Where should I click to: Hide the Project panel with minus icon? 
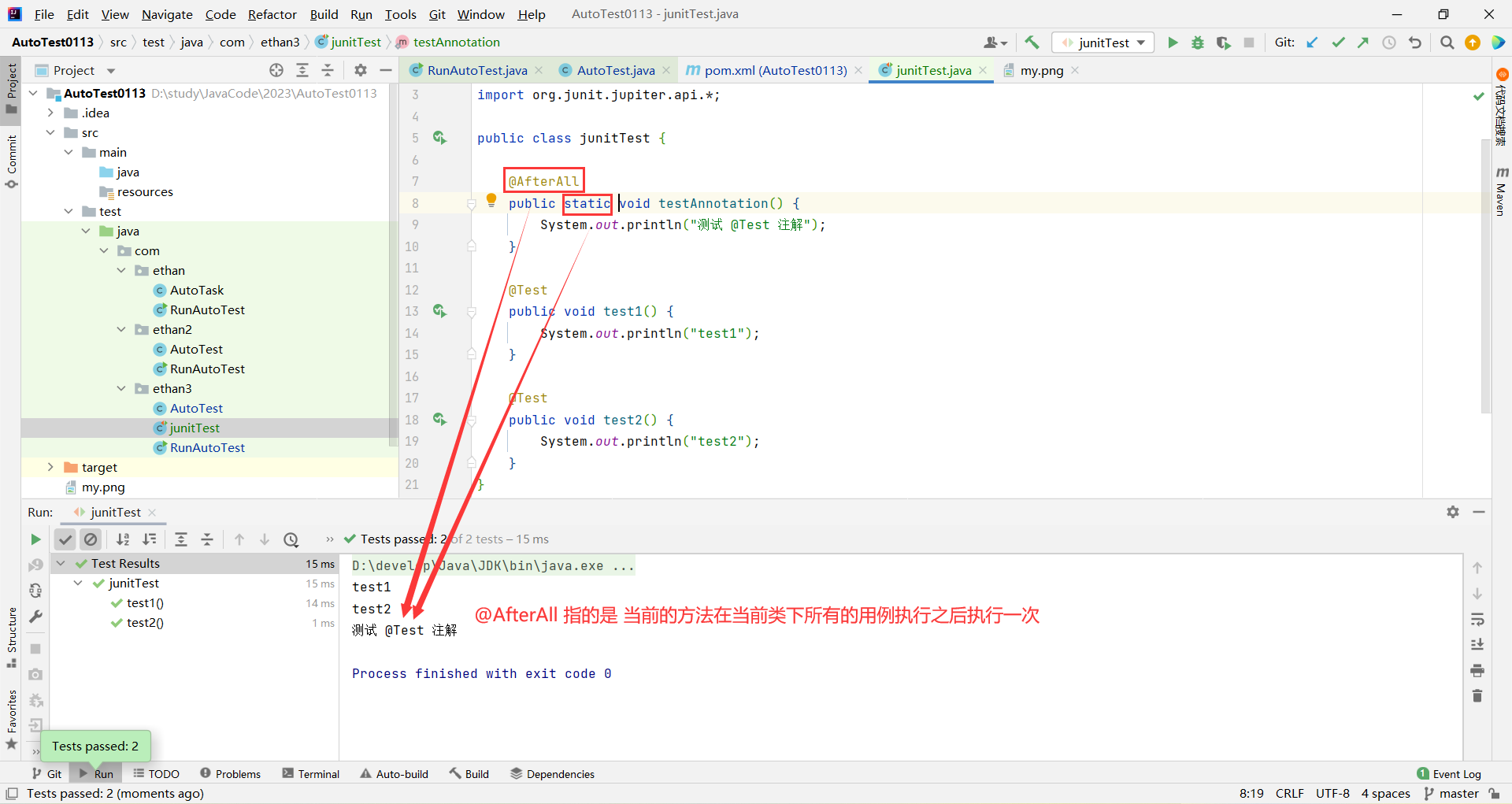tap(386, 70)
